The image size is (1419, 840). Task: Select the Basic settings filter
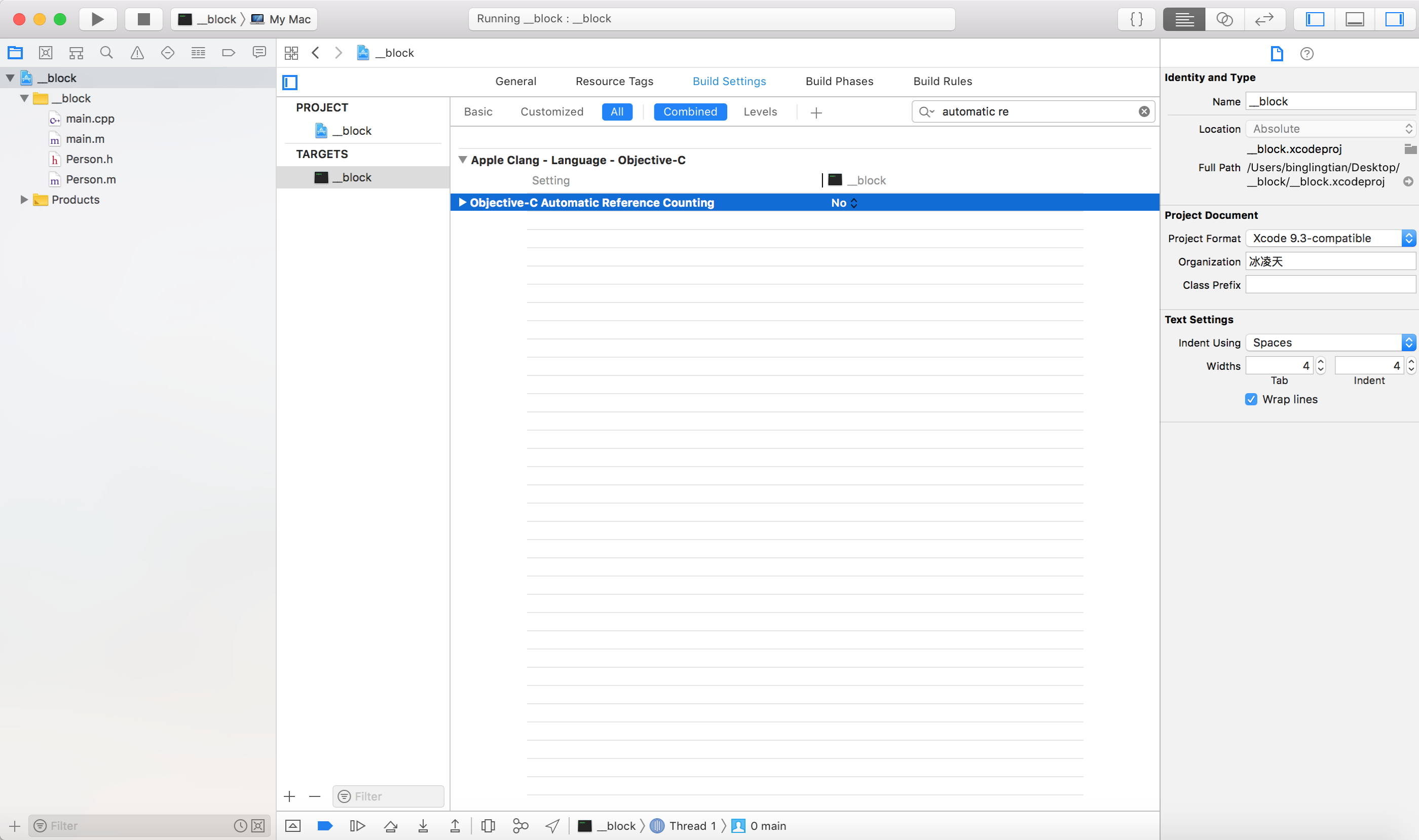[x=478, y=111]
